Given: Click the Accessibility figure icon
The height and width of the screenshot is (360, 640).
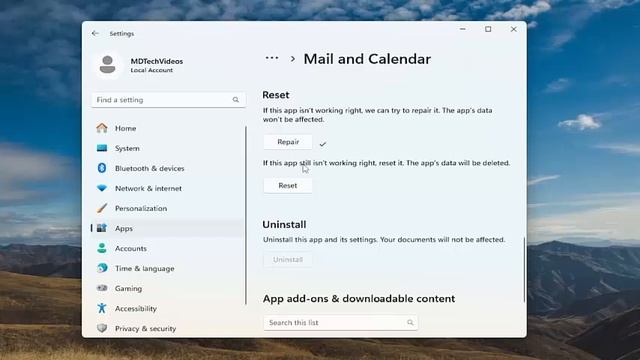Looking at the screenshot, I should click(x=102, y=308).
